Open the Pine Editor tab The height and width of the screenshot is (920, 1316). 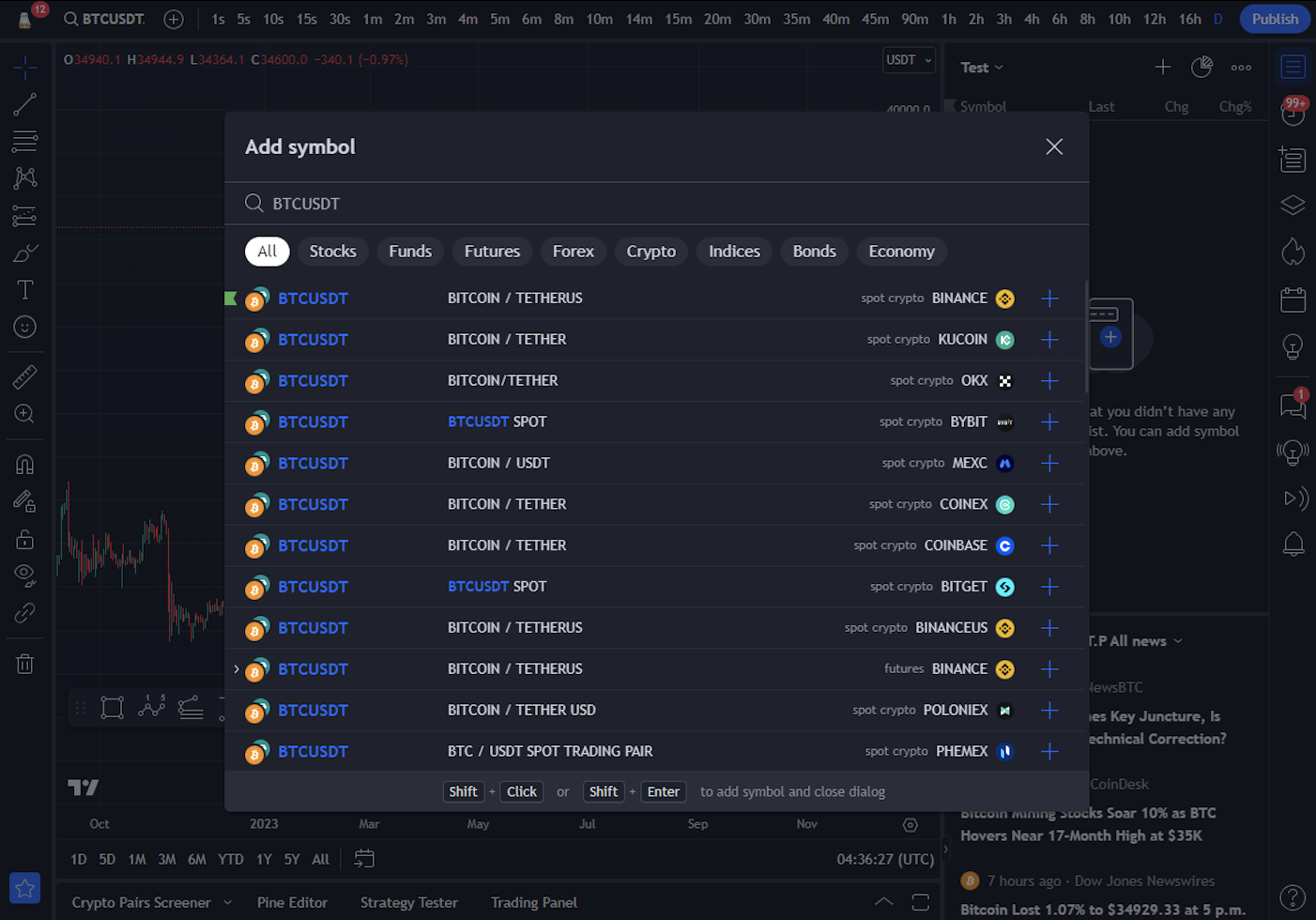(292, 903)
